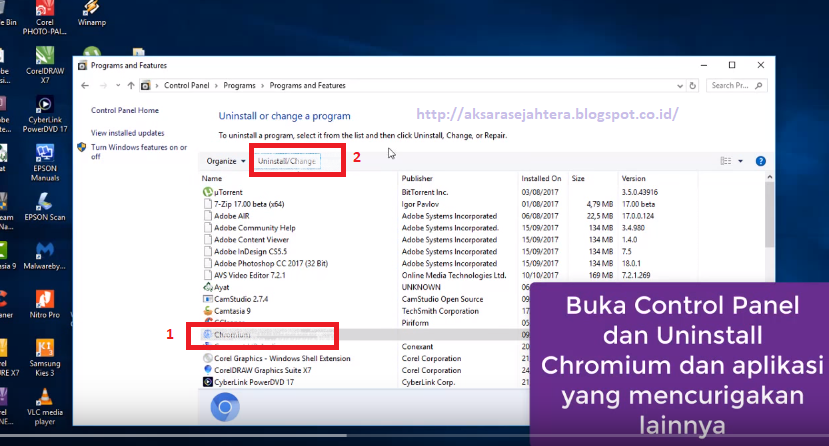Image resolution: width=829 pixels, height=446 pixels.
Task: Select AVS Video Editor 7.2.1 entry
Action: (x=244, y=275)
